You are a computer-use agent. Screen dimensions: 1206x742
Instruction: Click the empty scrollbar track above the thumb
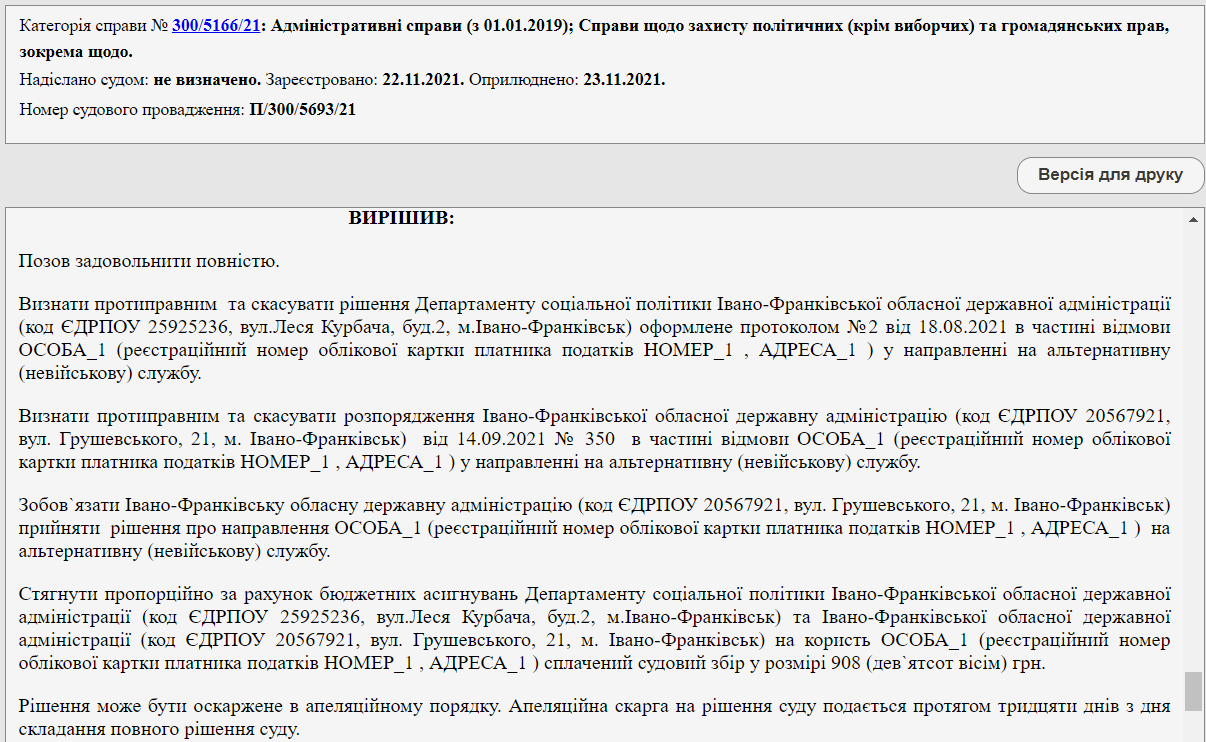click(x=1193, y=450)
